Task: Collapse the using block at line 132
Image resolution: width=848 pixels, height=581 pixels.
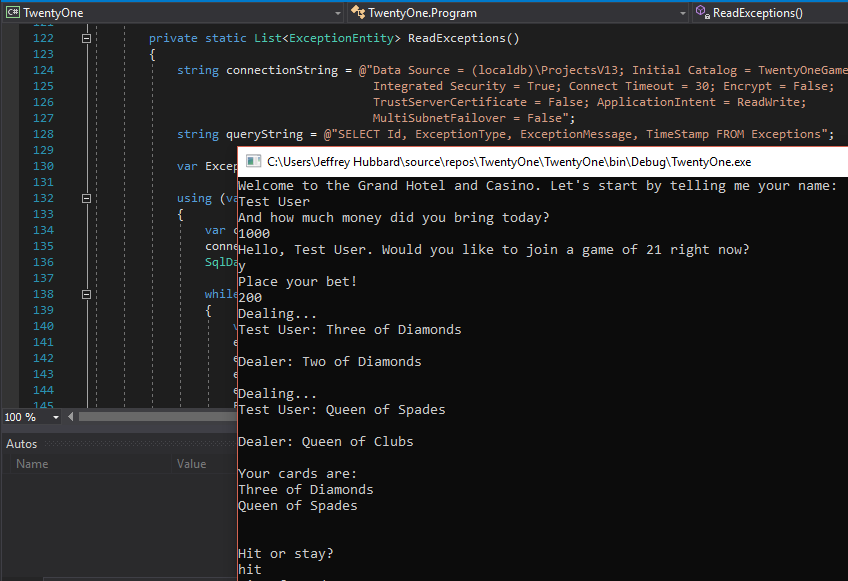Action: pyautogui.click(x=86, y=199)
